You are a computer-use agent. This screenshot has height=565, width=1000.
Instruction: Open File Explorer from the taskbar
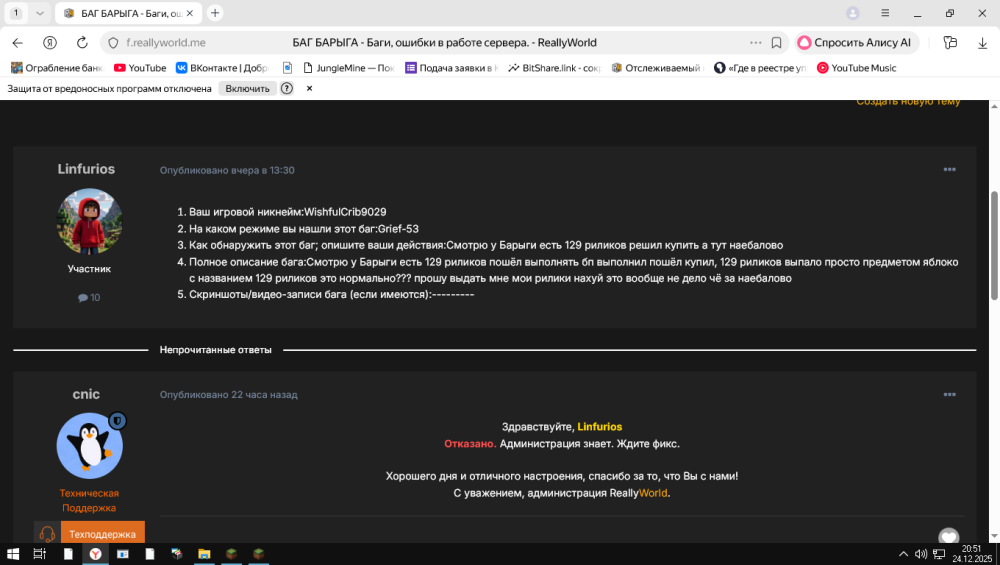(x=204, y=554)
